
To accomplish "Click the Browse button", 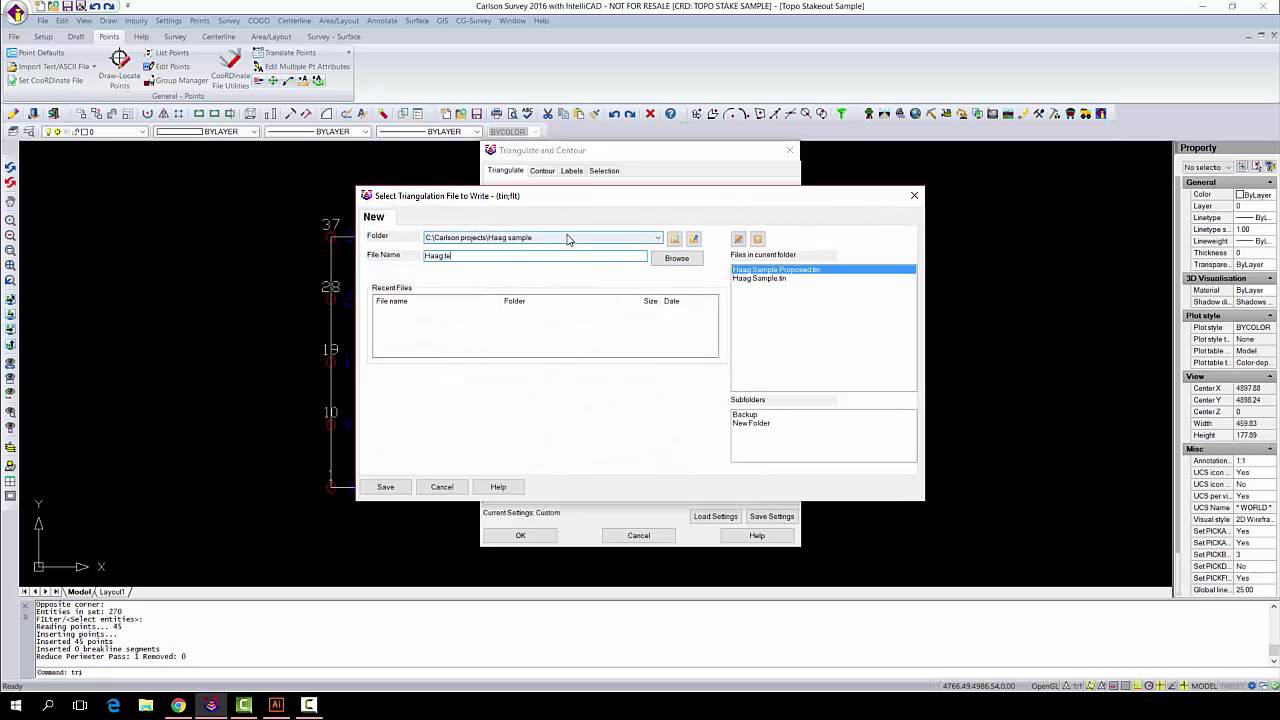I will click(x=677, y=258).
